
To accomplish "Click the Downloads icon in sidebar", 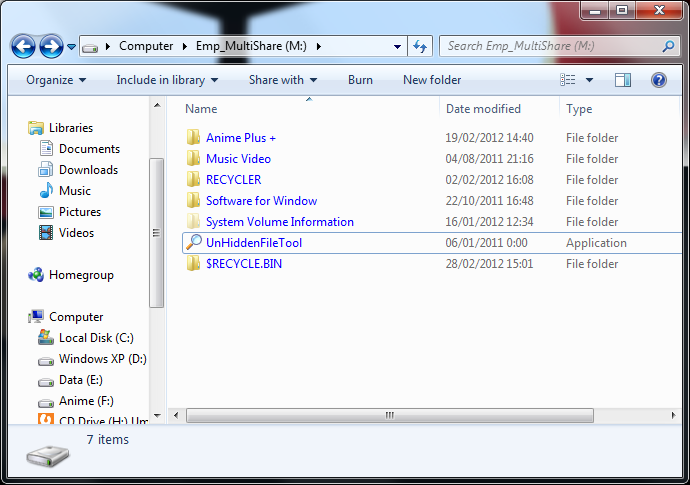I will 46,169.
